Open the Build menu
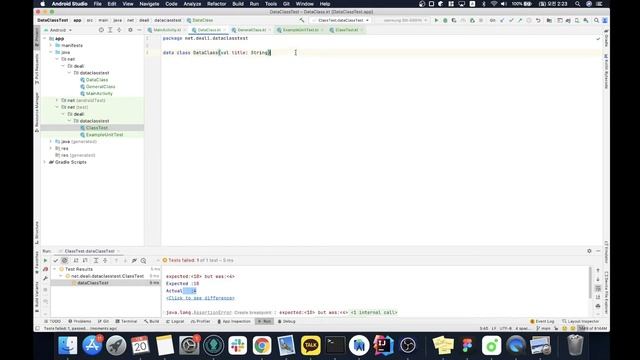Viewport: 640px width, 360px height. pyautogui.click(x=238, y=4)
